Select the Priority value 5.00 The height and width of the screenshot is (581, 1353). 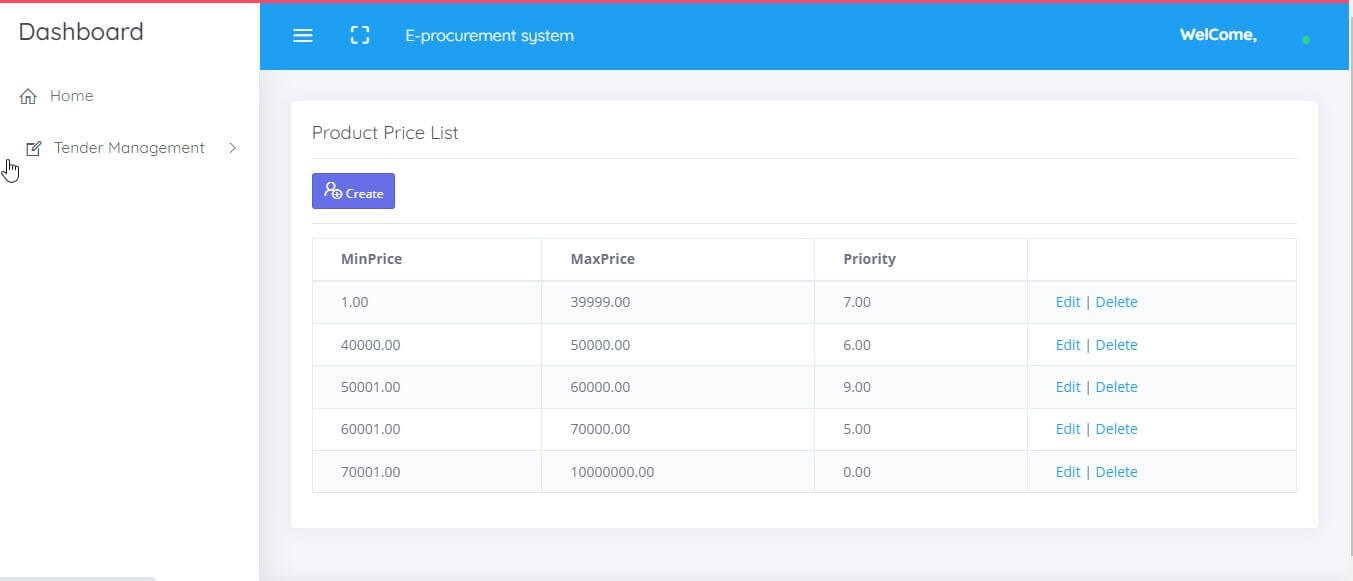(857, 429)
